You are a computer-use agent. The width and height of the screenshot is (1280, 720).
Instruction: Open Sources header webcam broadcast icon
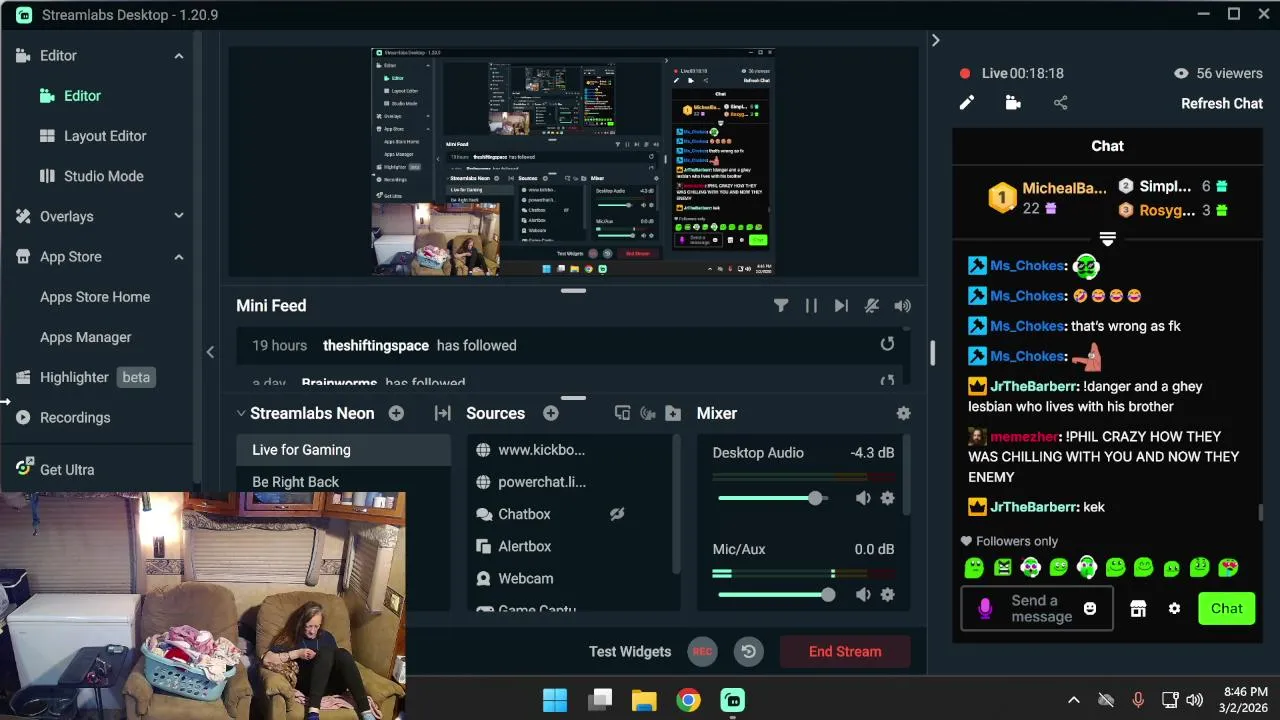click(647, 413)
